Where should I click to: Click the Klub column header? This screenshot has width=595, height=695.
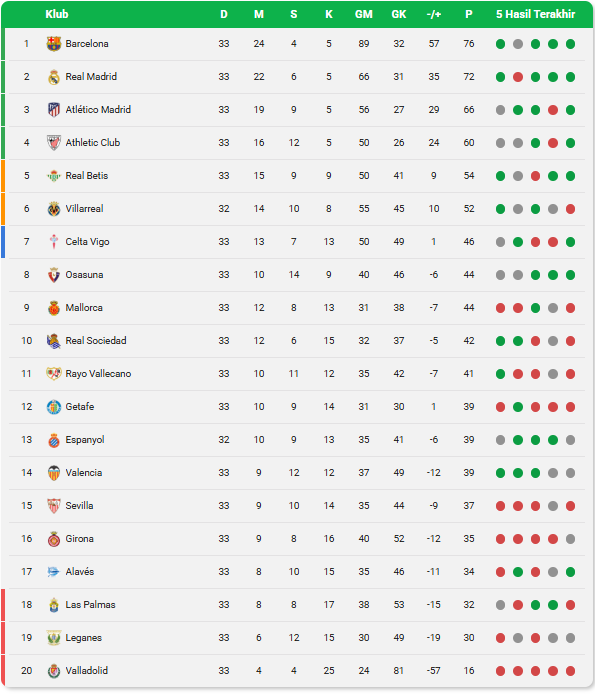click(x=57, y=14)
